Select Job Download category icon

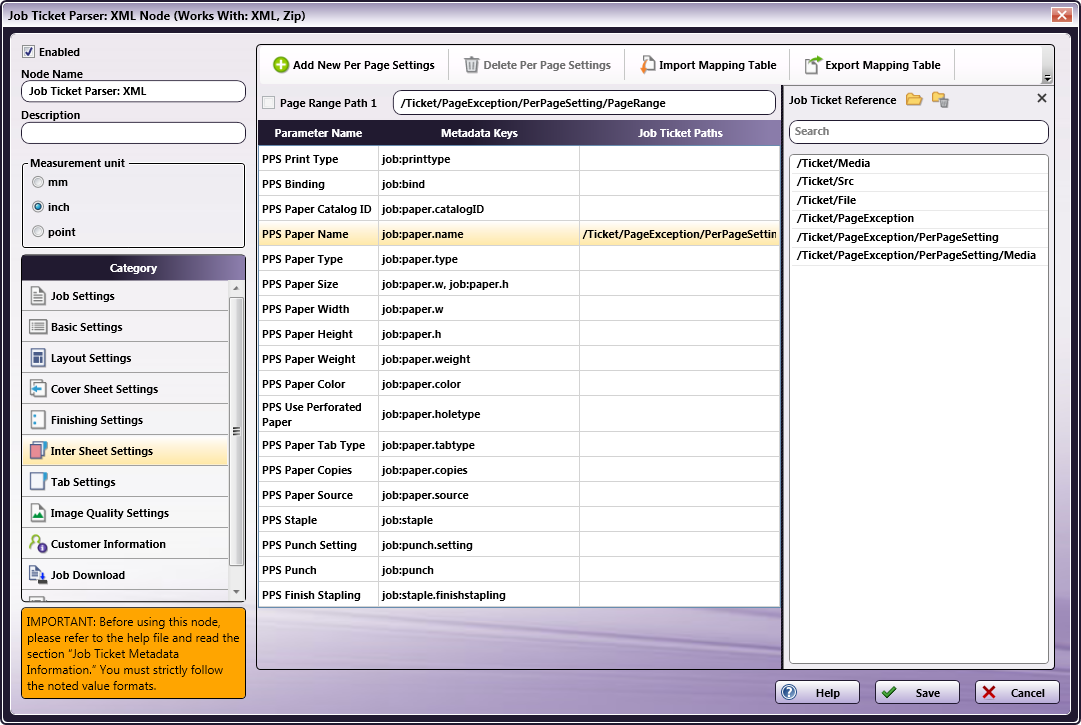coord(38,575)
